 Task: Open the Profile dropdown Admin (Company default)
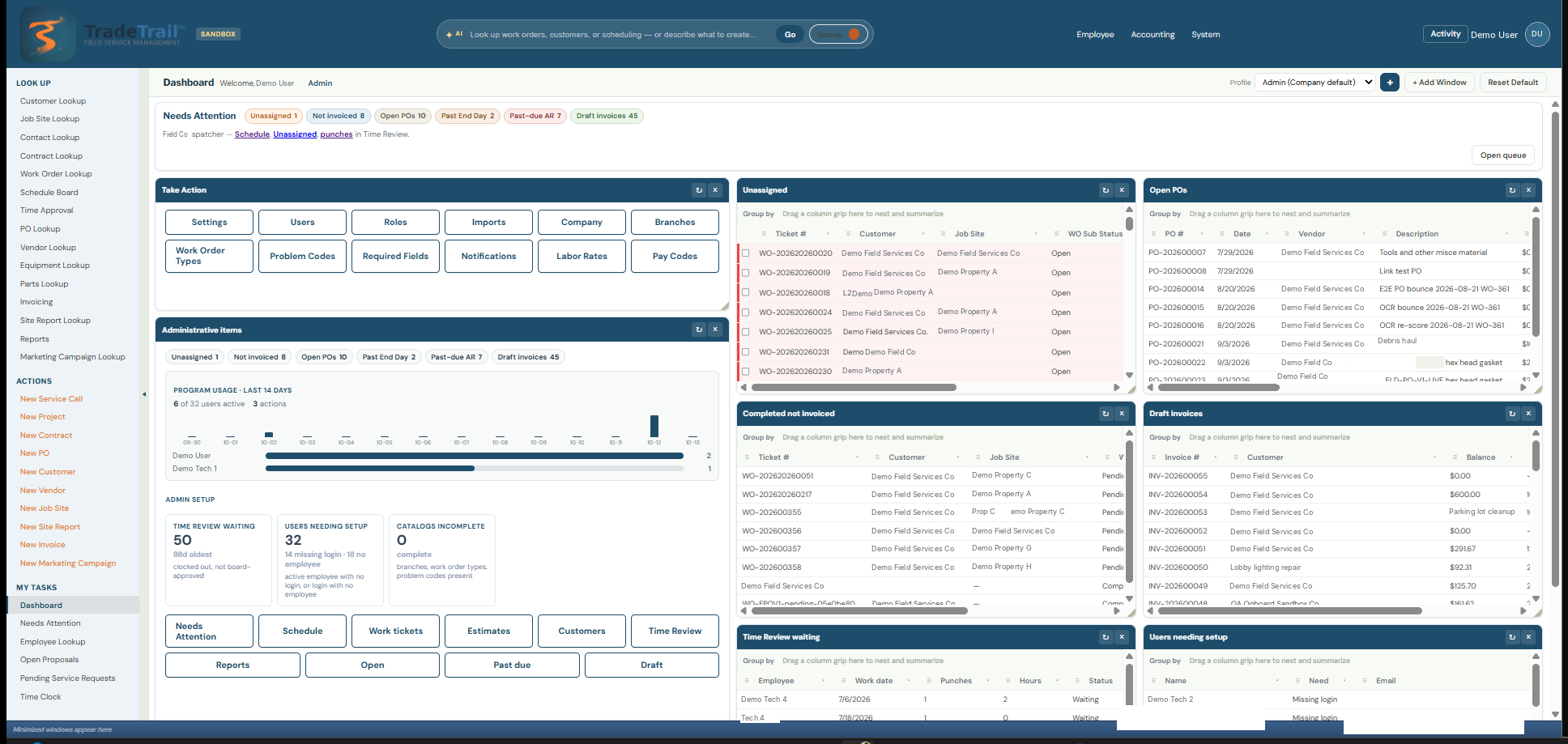pyautogui.click(x=1316, y=83)
